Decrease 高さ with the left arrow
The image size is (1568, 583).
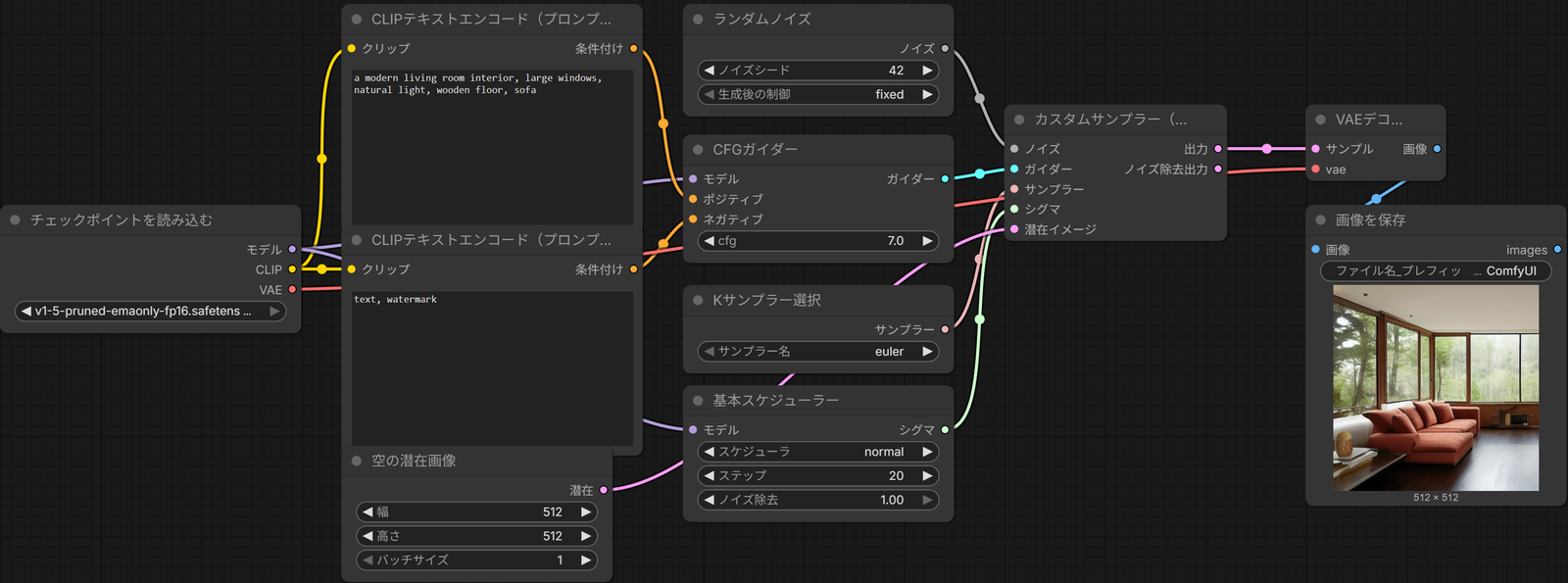(x=367, y=536)
